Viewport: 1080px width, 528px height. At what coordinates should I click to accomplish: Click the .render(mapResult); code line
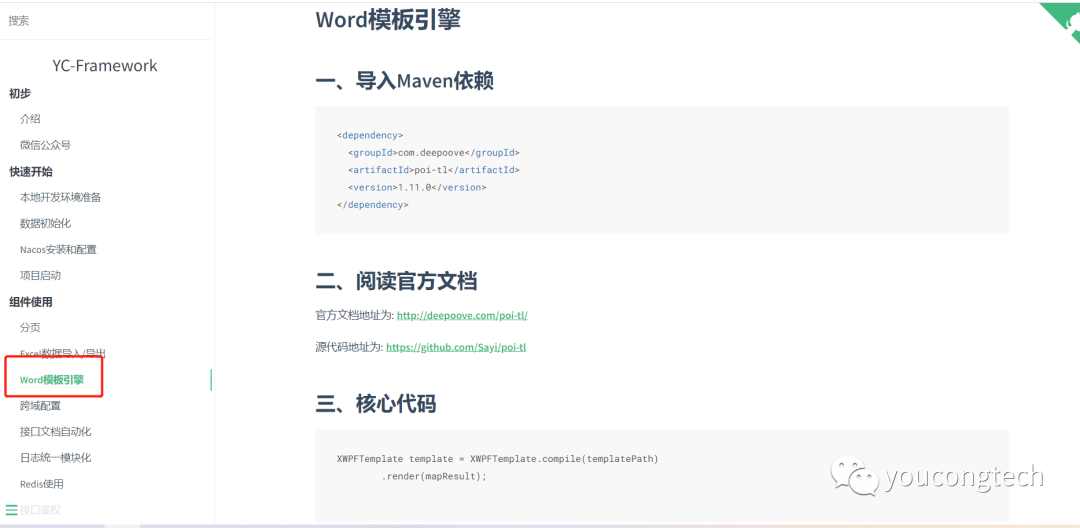pyautogui.click(x=434, y=476)
